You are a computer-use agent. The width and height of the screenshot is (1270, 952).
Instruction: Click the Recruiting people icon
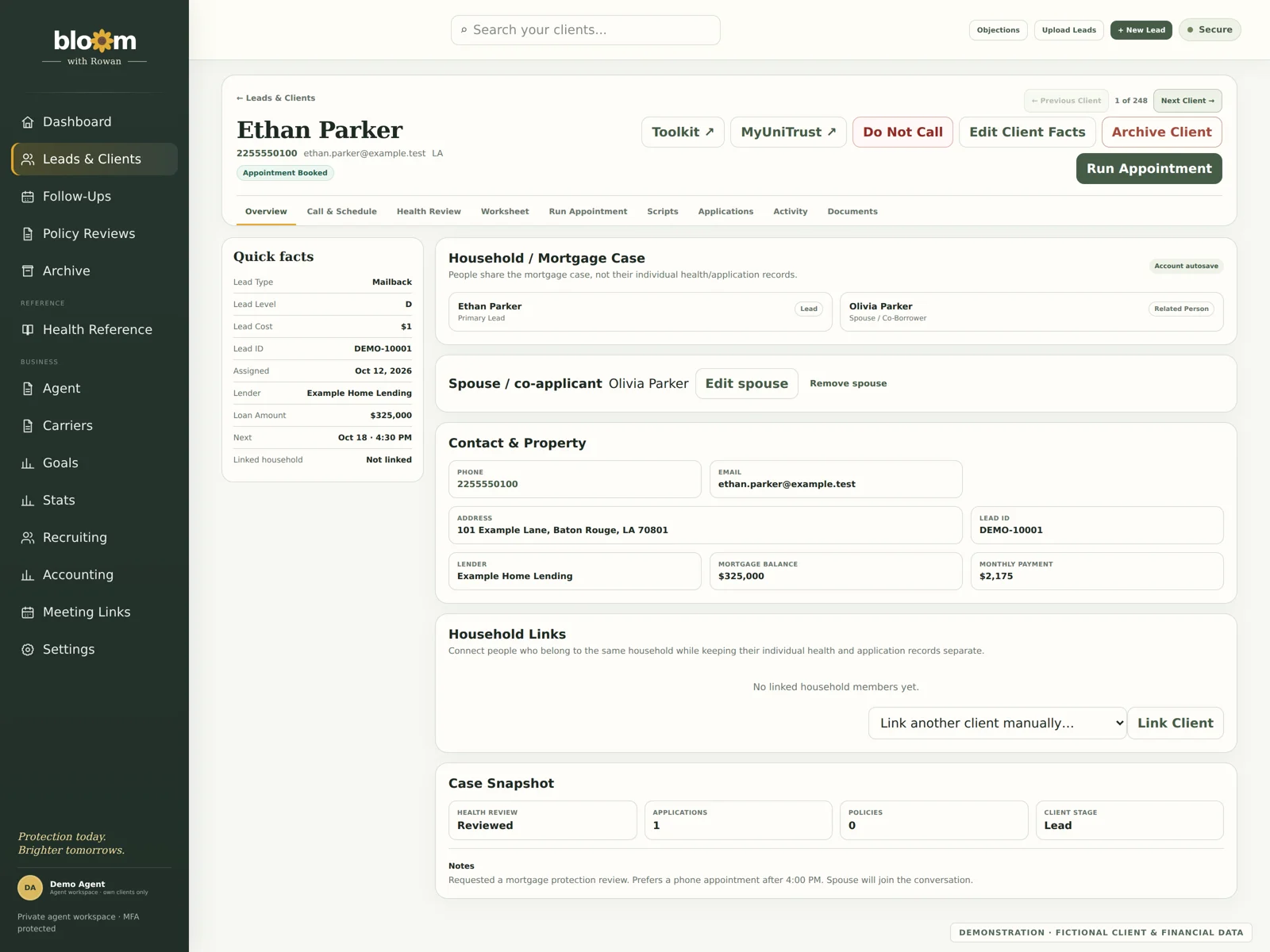click(x=28, y=538)
